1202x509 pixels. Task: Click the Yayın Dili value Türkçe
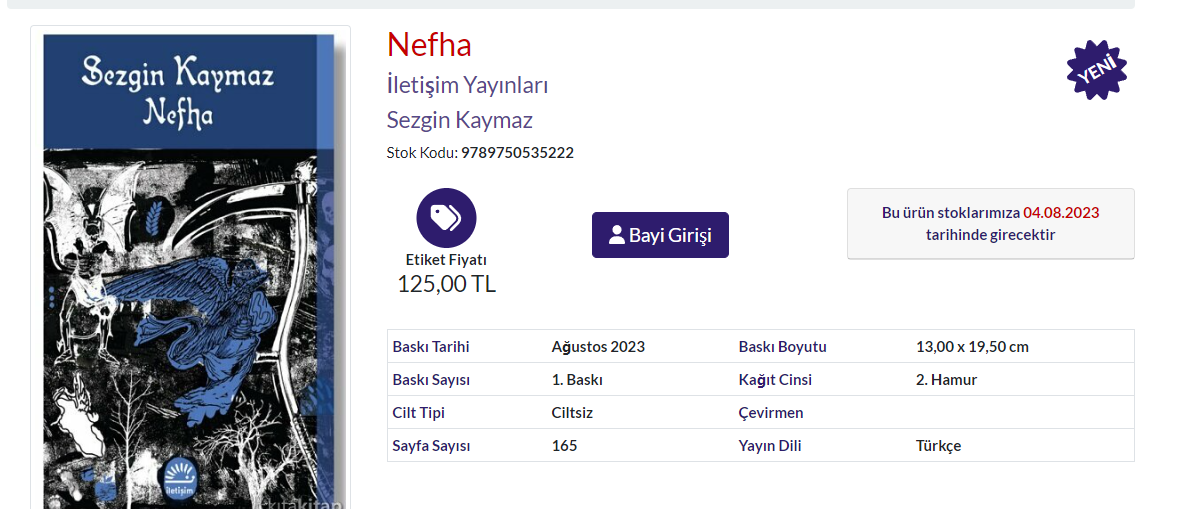click(938, 446)
